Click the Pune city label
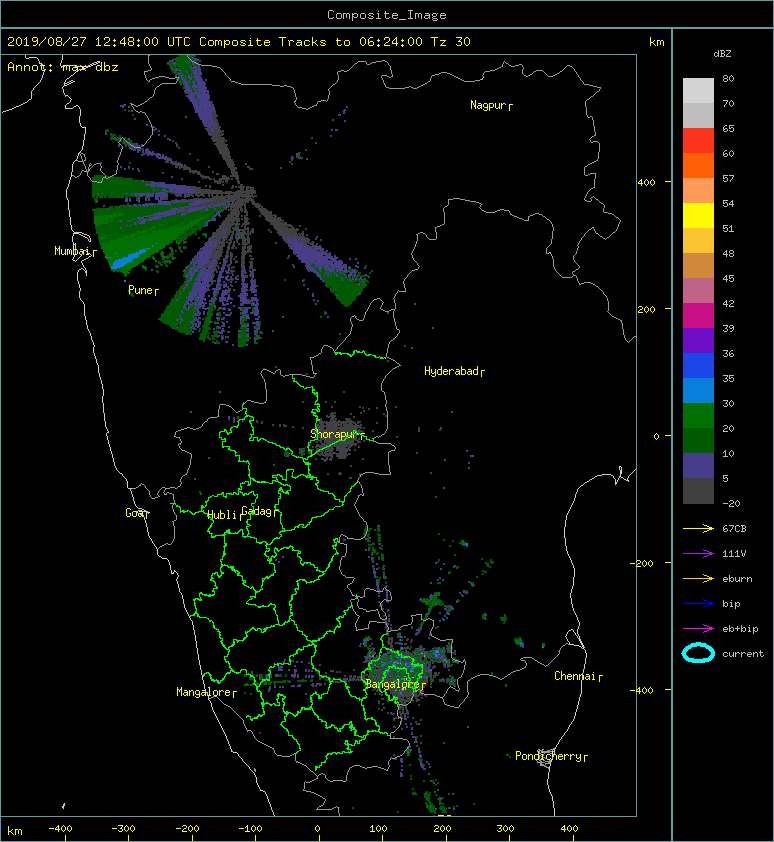The height and width of the screenshot is (842, 774). click(x=140, y=290)
